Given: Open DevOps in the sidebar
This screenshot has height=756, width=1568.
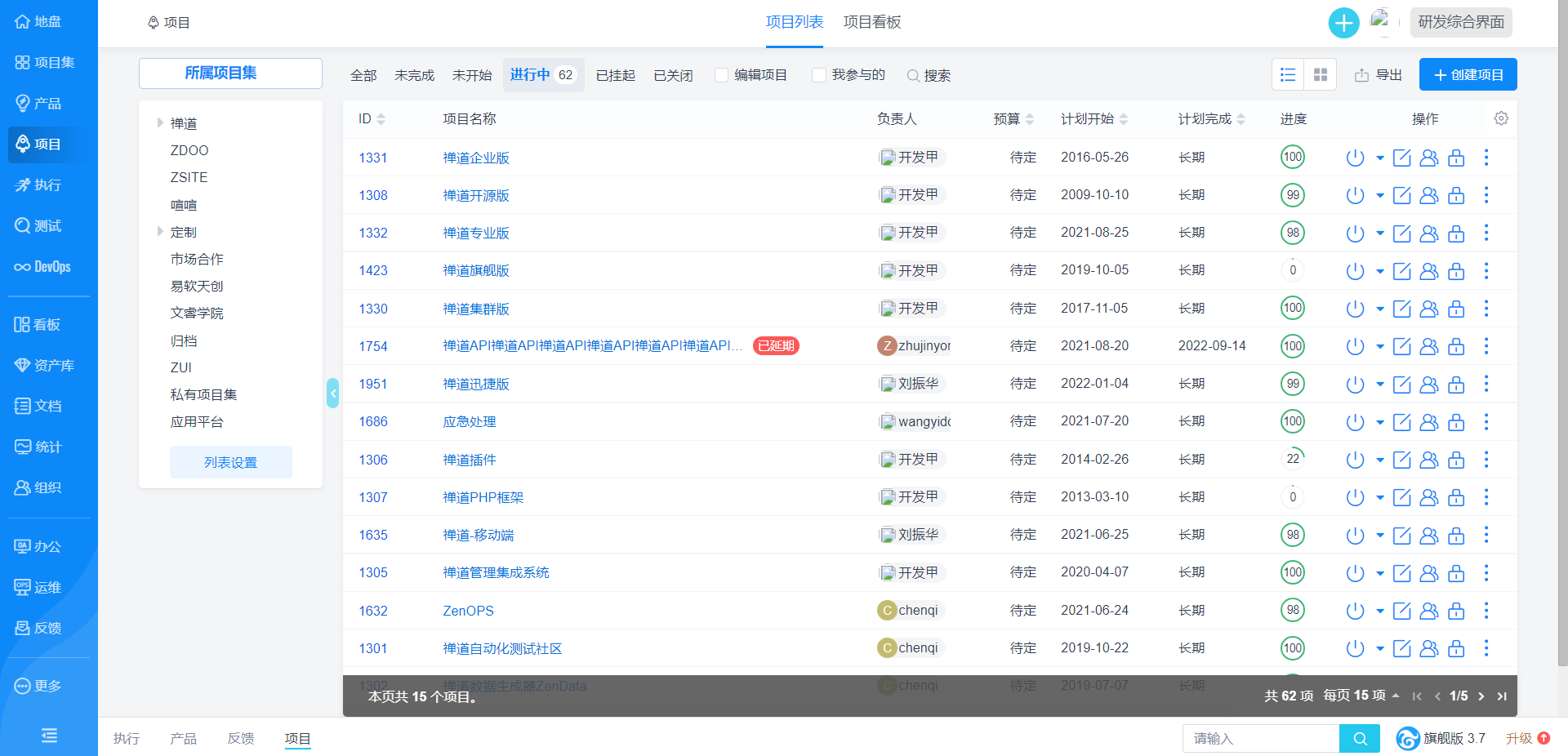Looking at the screenshot, I should point(42,266).
